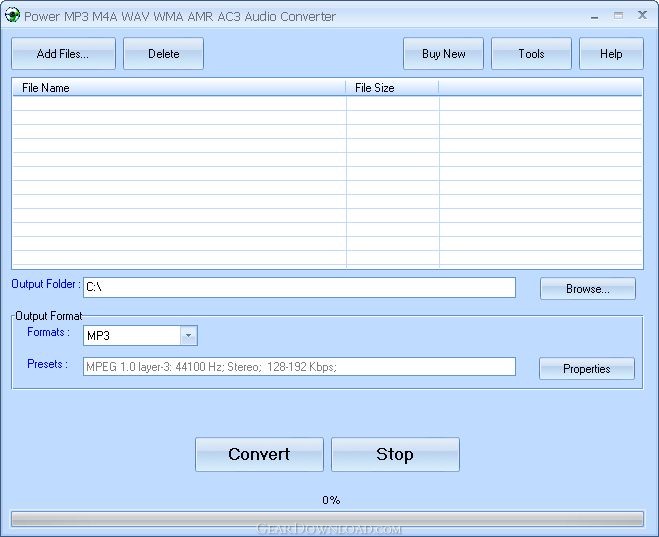
Task: Click the Output Format group label
Action: [49, 316]
